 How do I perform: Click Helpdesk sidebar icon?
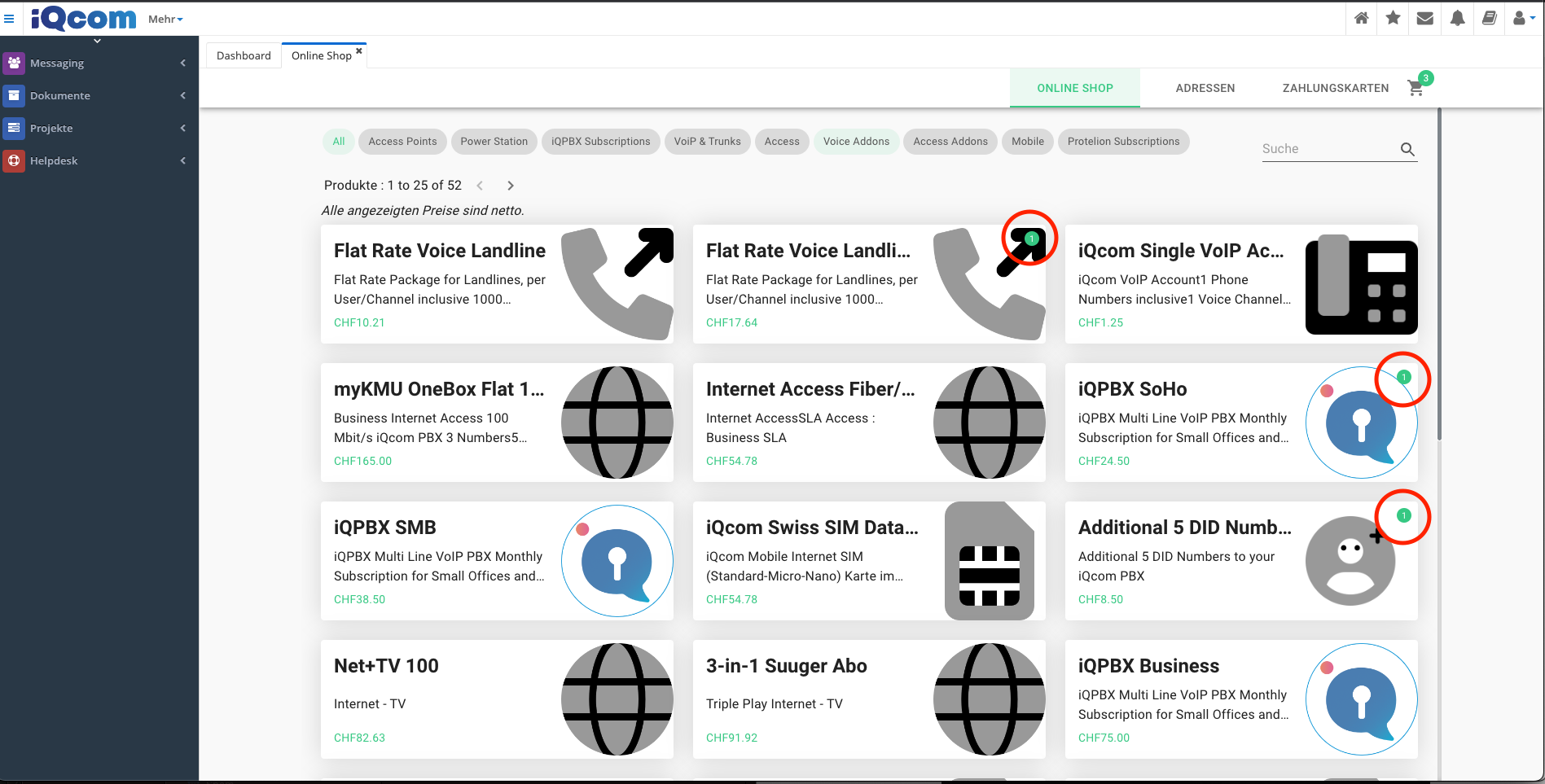click(14, 160)
